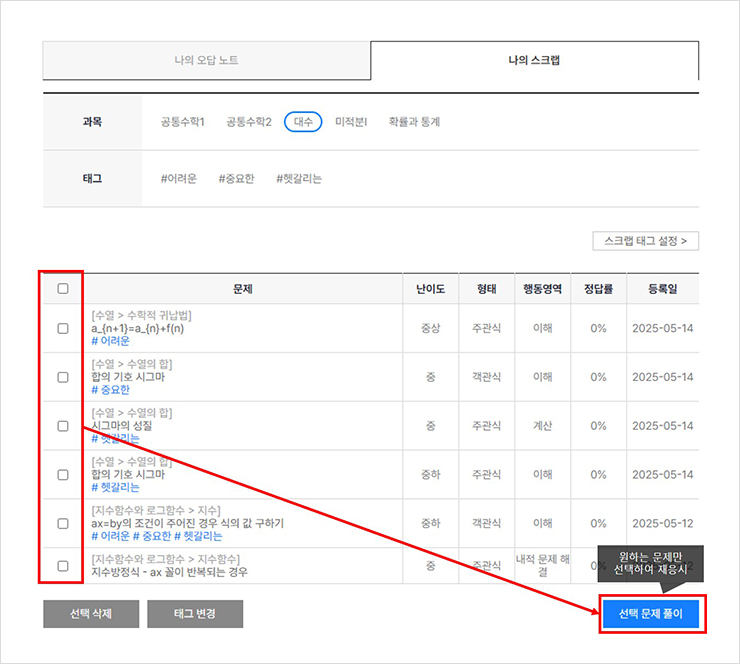
Task: Check the a_{n+1}=a_{n}+f(n) problem row
Action: click(63, 328)
